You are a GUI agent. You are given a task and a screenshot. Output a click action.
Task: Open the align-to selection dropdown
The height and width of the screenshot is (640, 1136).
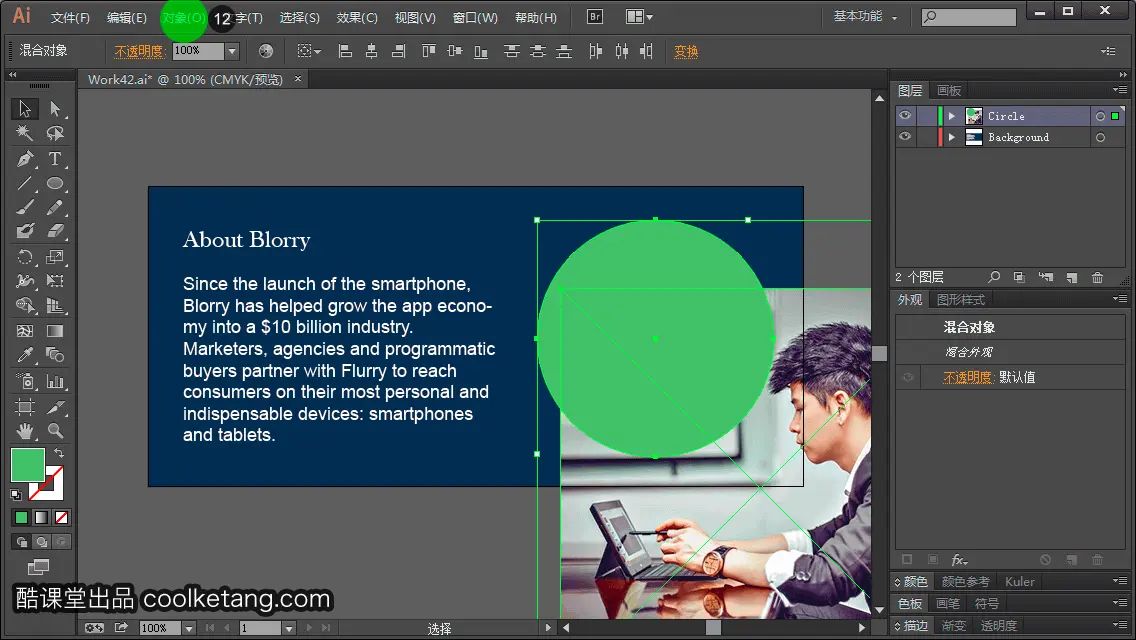[x=309, y=51]
